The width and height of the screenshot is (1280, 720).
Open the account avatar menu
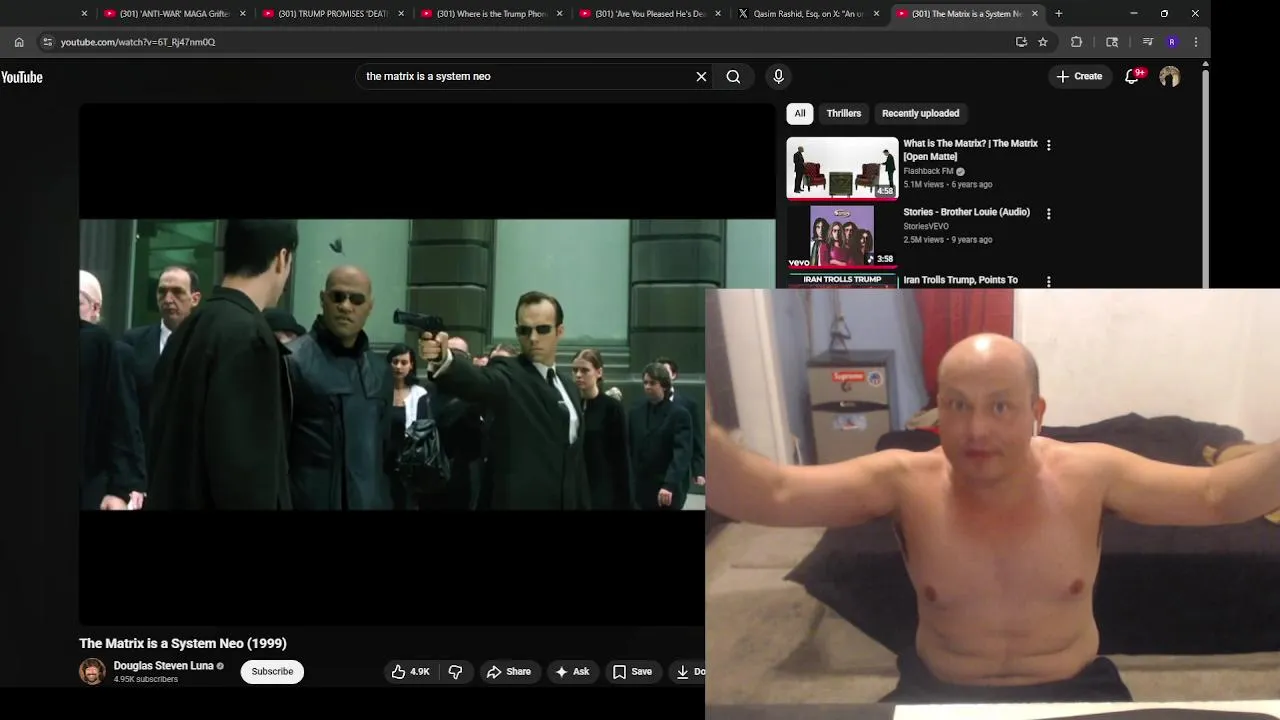pos(1169,76)
